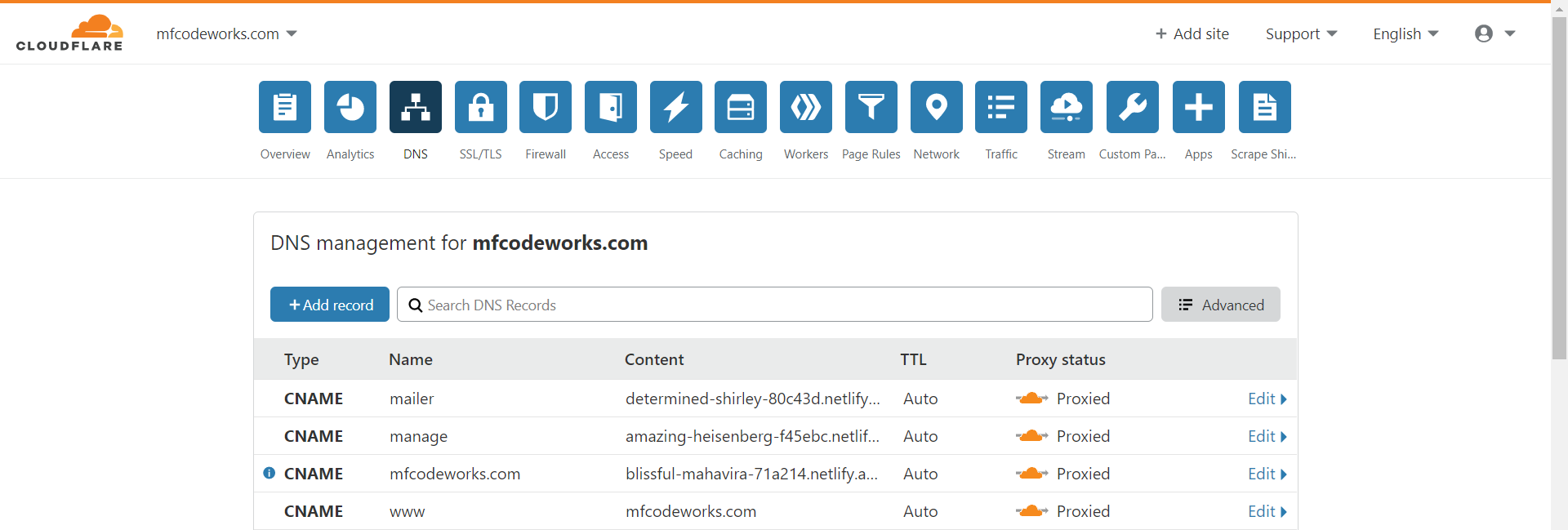Focus the Search DNS Records field

click(x=775, y=305)
